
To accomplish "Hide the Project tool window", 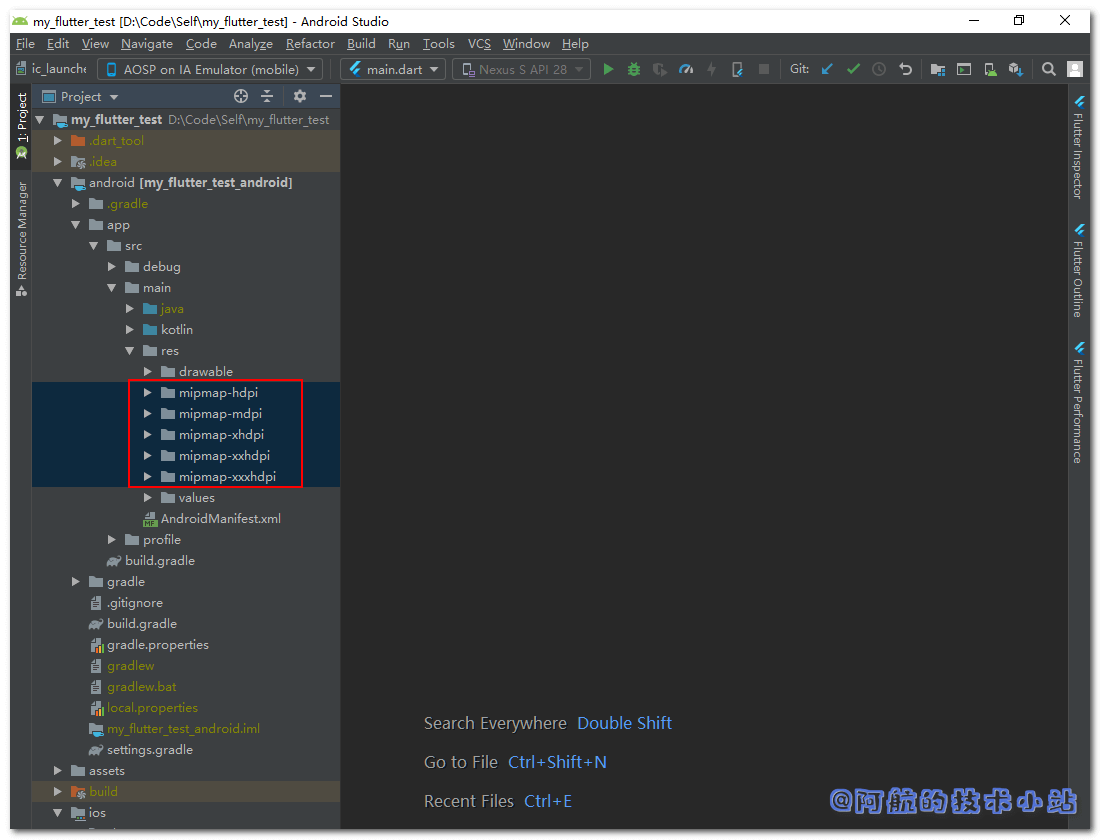I will 326,96.
